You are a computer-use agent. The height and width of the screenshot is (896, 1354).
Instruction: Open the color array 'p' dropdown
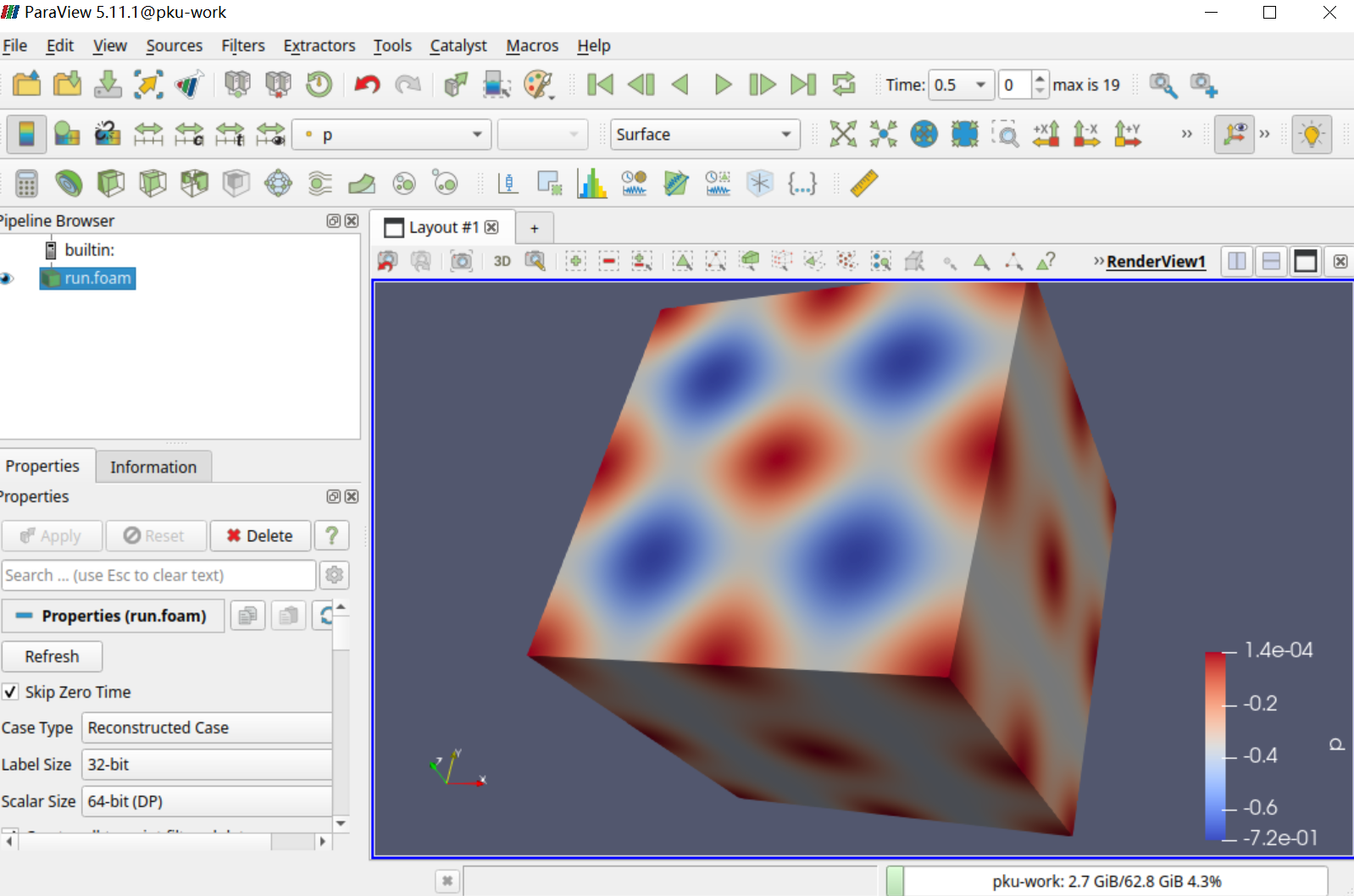click(391, 134)
